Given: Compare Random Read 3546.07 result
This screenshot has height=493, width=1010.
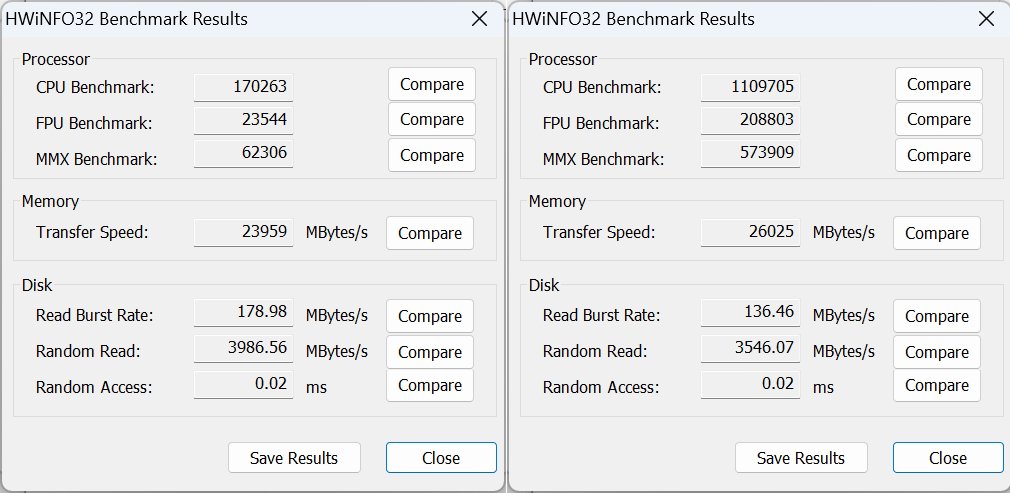Looking at the screenshot, I should tap(937, 352).
